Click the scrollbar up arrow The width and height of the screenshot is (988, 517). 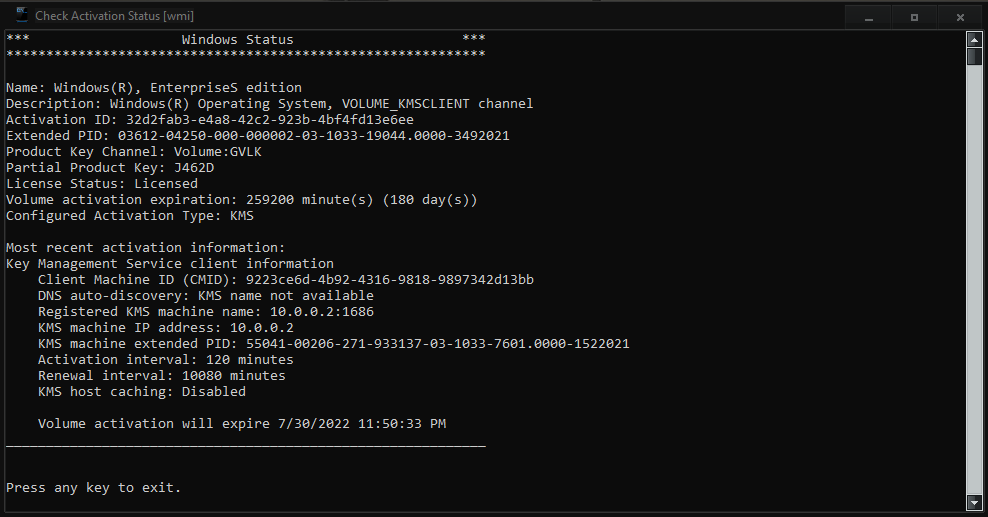click(974, 40)
